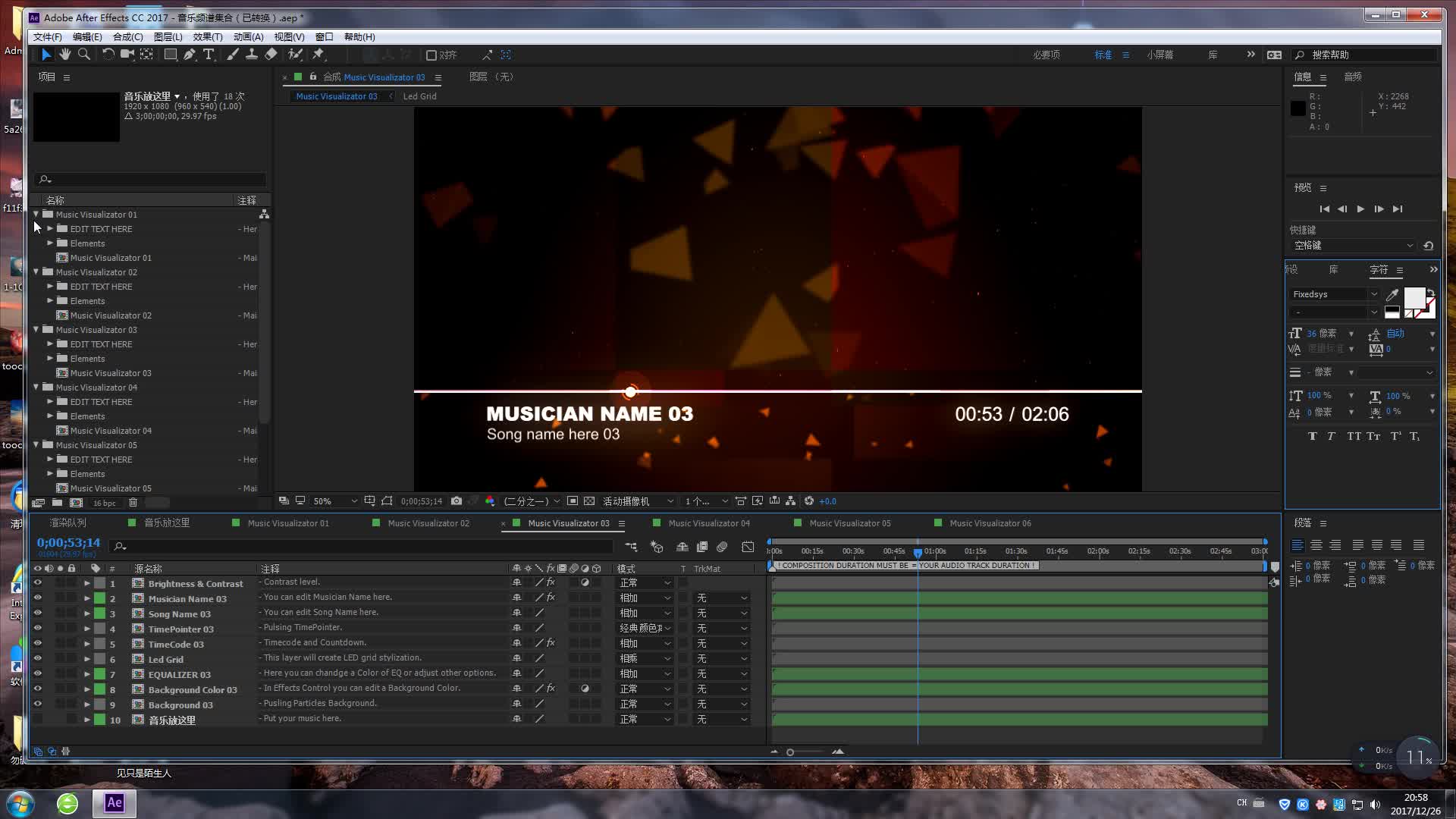Create new folder in Project panel

[x=57, y=503]
